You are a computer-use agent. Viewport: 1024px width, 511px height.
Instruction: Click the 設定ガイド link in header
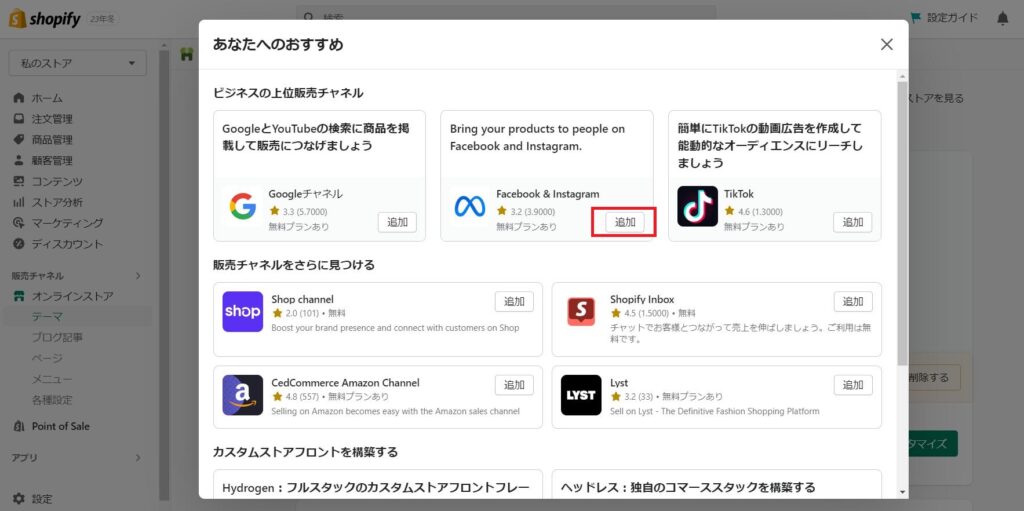pyautogui.click(x=953, y=18)
